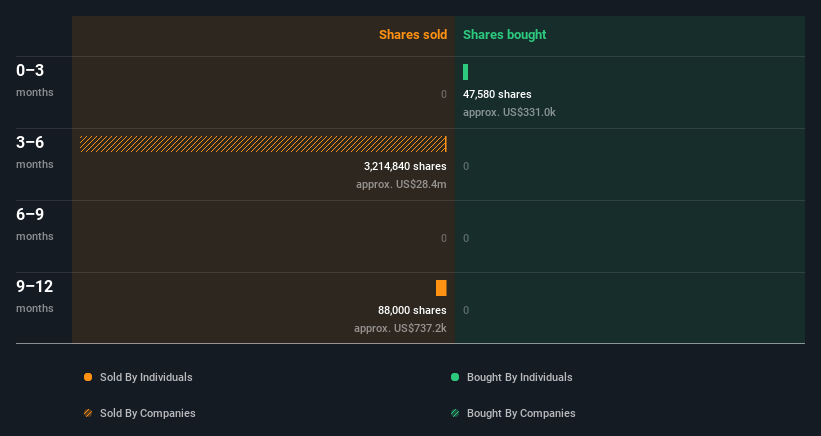Image resolution: width=821 pixels, height=436 pixels.
Task: Toggle the Sold By Companies legend label
Action: [x=148, y=413]
